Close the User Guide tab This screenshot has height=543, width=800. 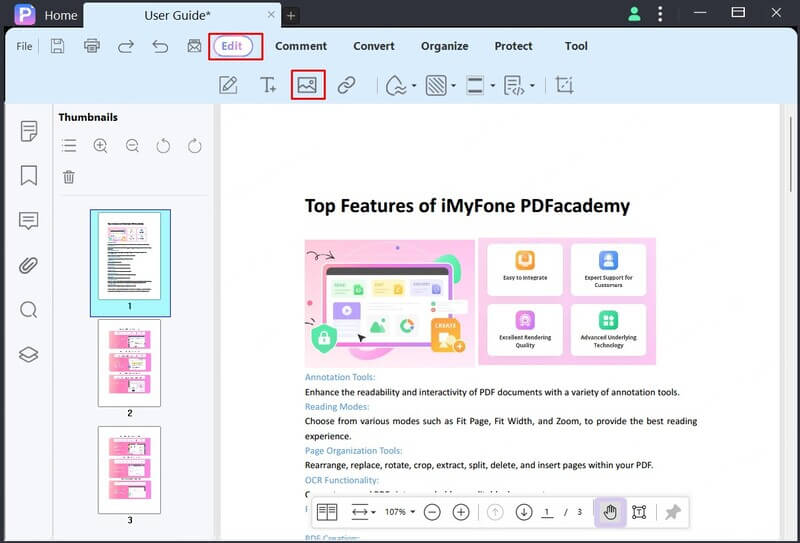271,15
